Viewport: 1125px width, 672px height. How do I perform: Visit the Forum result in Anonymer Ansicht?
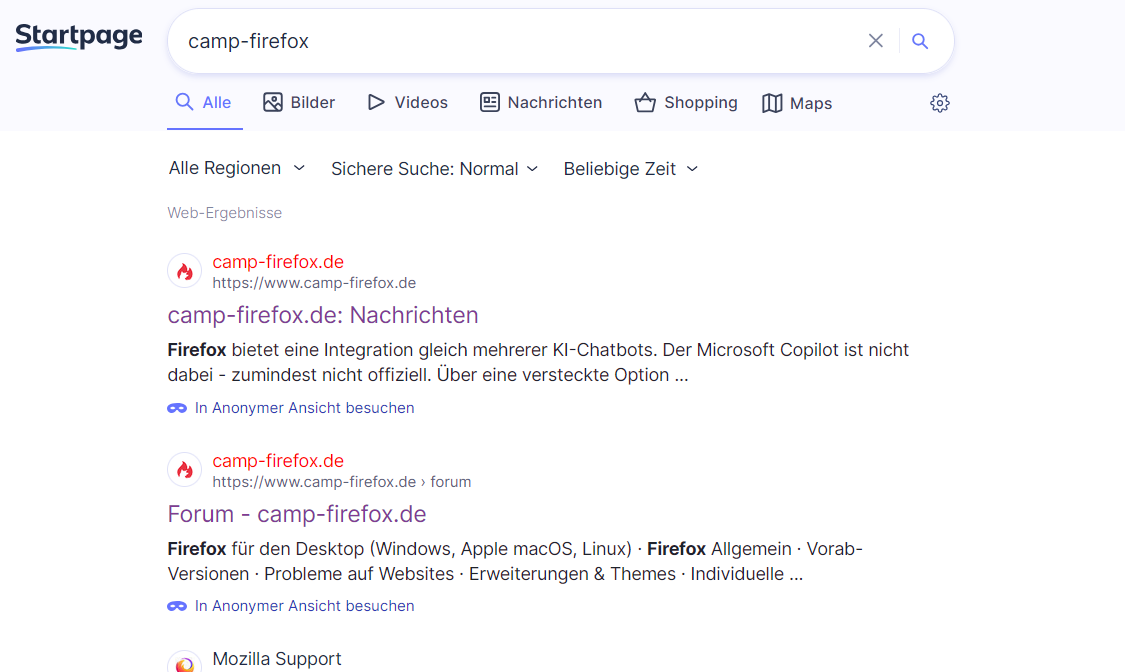[x=304, y=606]
